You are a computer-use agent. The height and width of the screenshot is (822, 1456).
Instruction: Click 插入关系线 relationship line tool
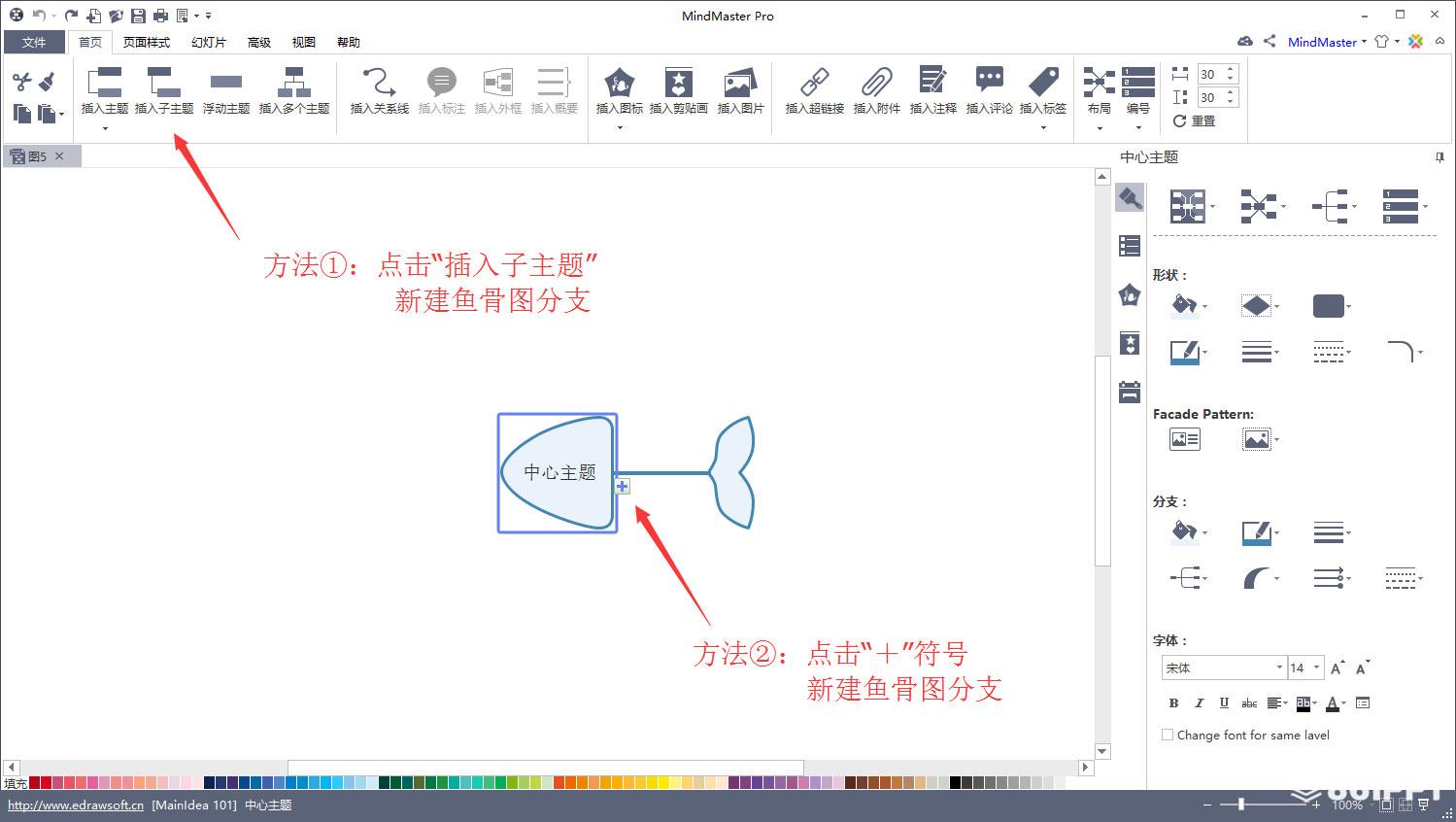point(380,90)
